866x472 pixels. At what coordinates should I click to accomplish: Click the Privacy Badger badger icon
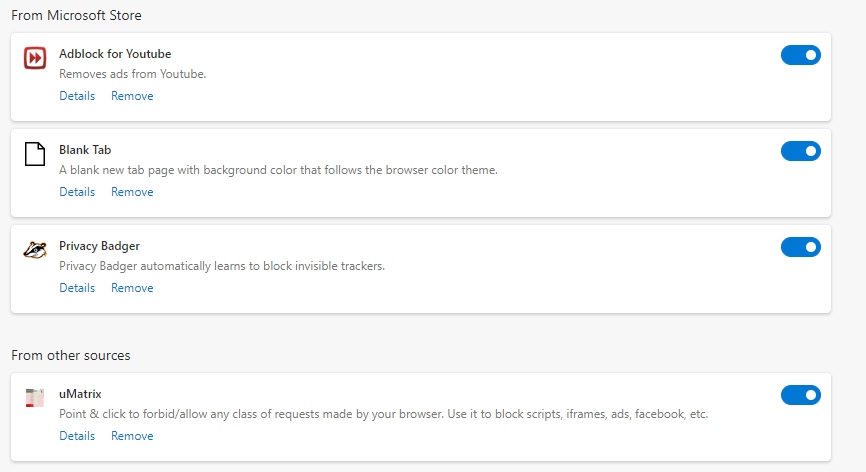[x=35, y=250]
